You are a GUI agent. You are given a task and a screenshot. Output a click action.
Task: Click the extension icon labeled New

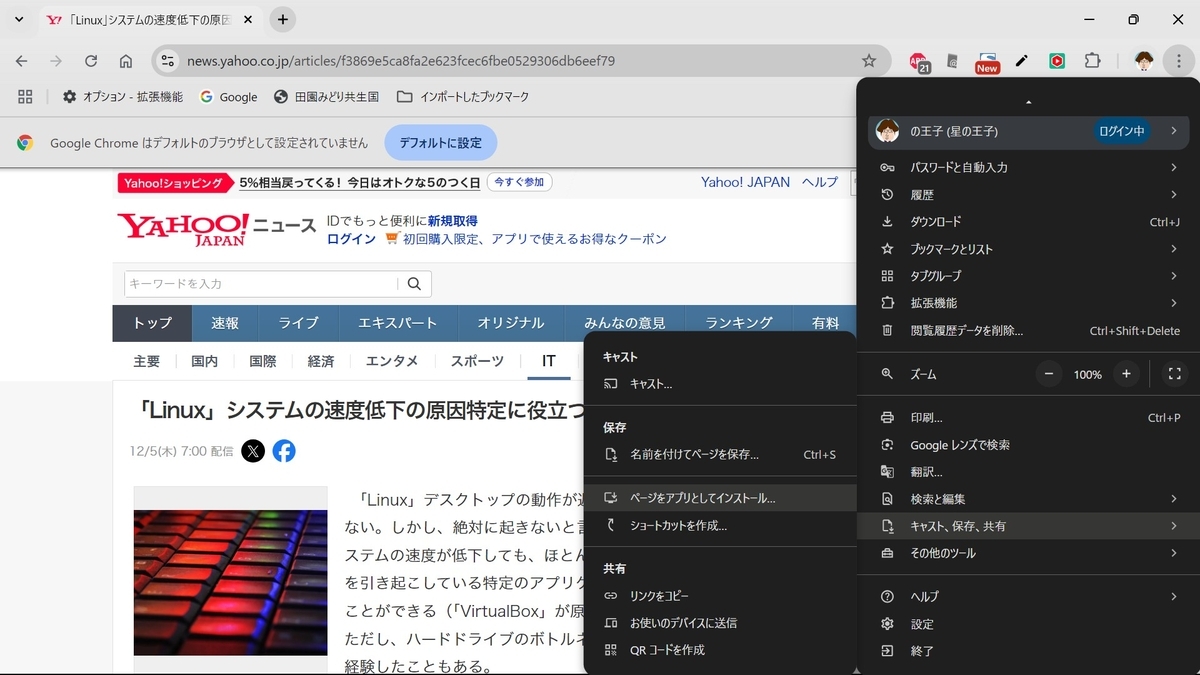pos(987,62)
